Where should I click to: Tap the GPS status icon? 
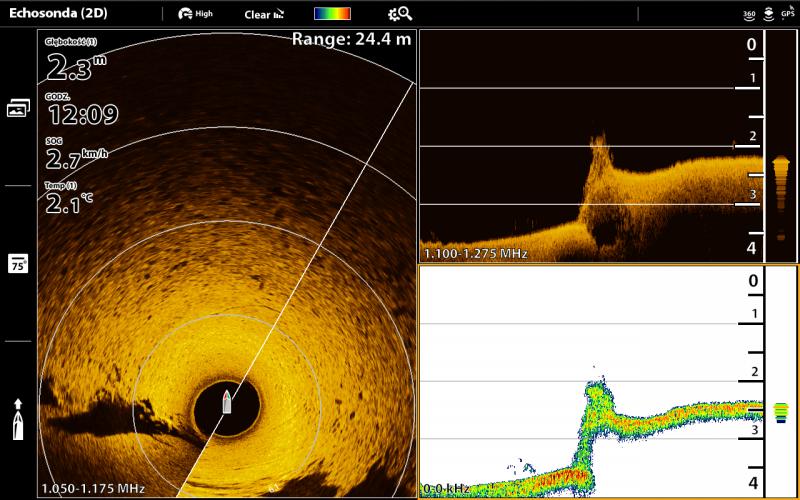(787, 14)
